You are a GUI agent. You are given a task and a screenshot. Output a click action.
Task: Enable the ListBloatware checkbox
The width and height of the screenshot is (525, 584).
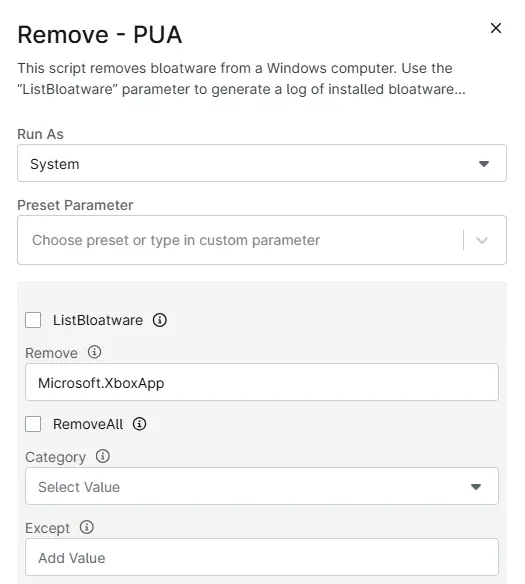click(x=33, y=320)
